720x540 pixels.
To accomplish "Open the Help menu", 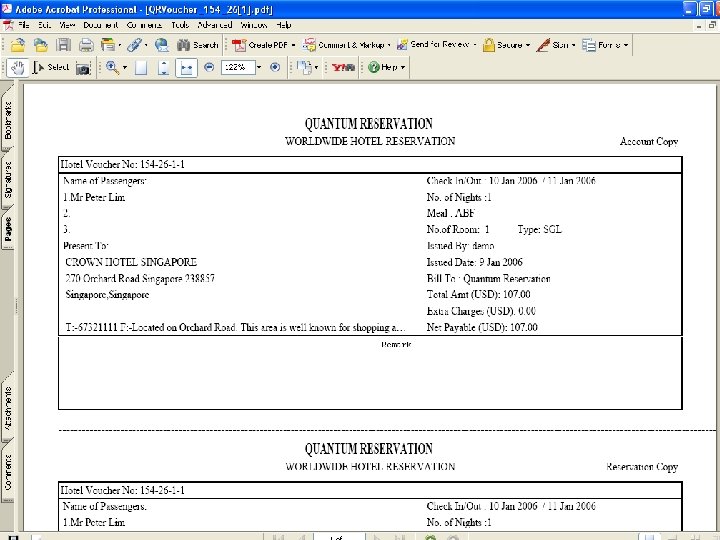I will (x=284, y=25).
